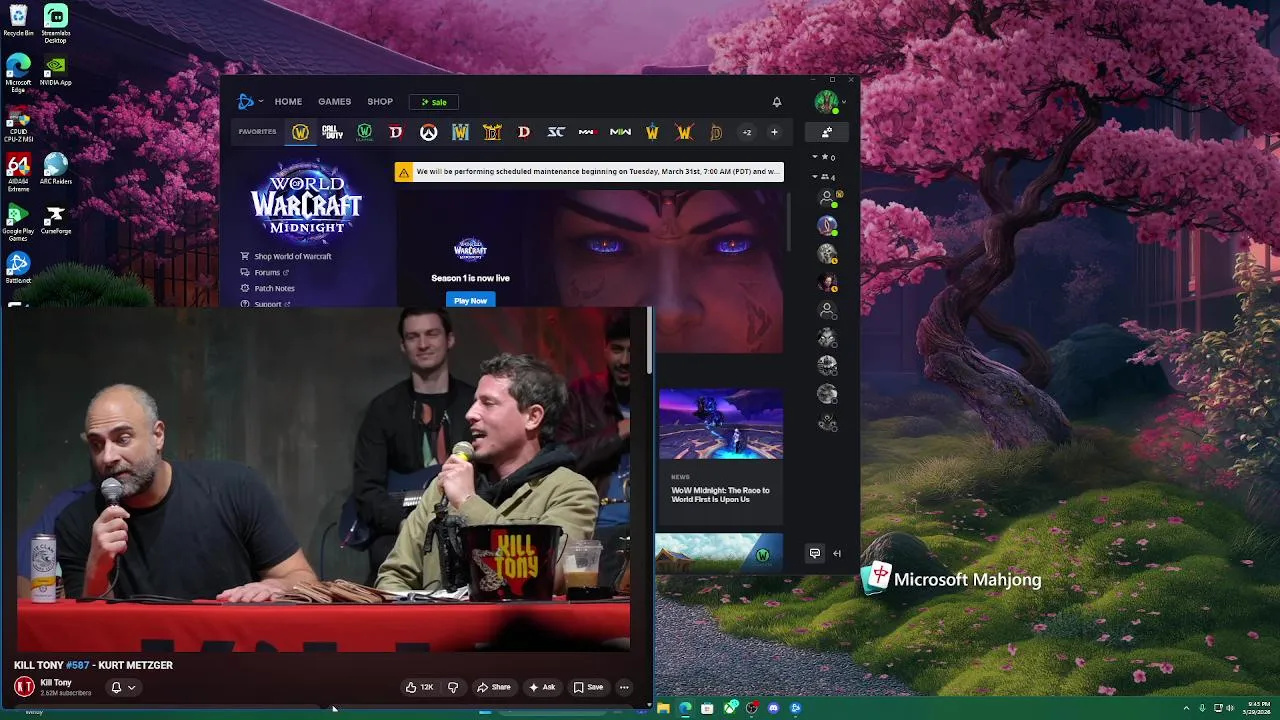This screenshot has width=1280, height=720.
Task: Open Discord from the taskbar
Action: click(x=773, y=708)
